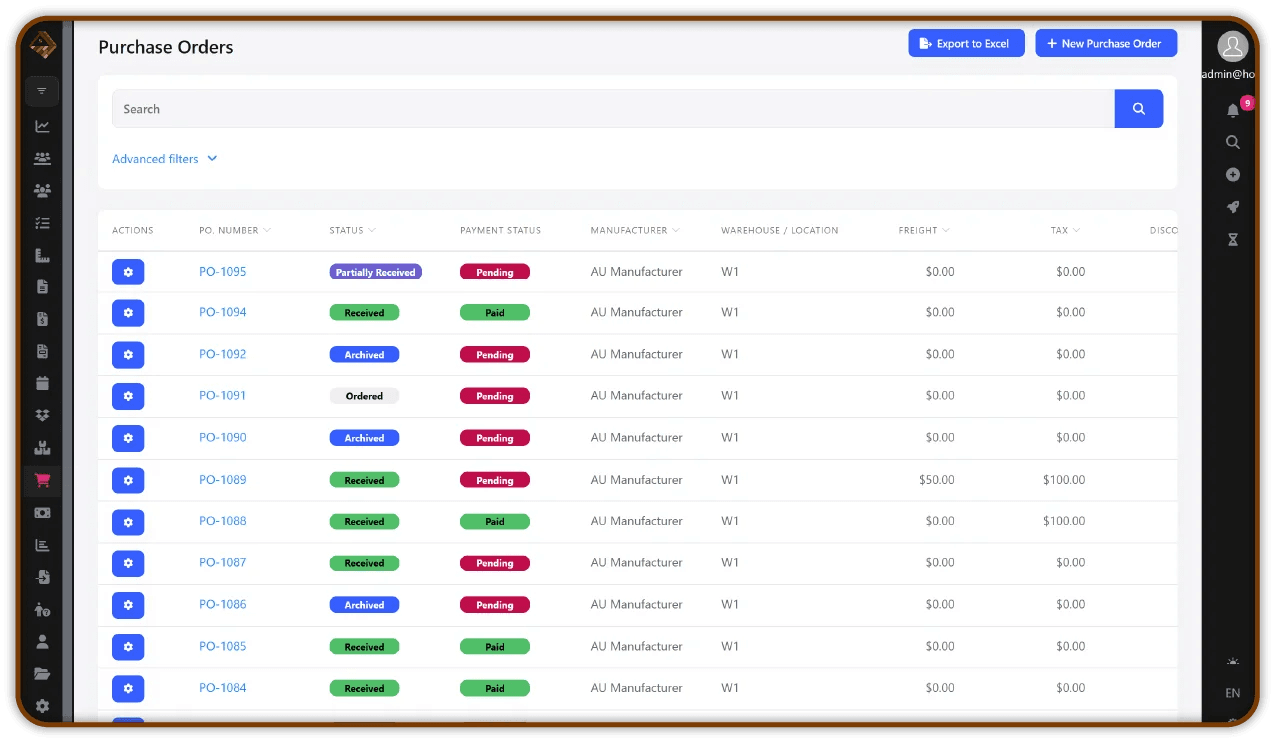Open actions gear for PO-1086
The height and width of the screenshot is (743, 1275).
pyautogui.click(x=128, y=605)
